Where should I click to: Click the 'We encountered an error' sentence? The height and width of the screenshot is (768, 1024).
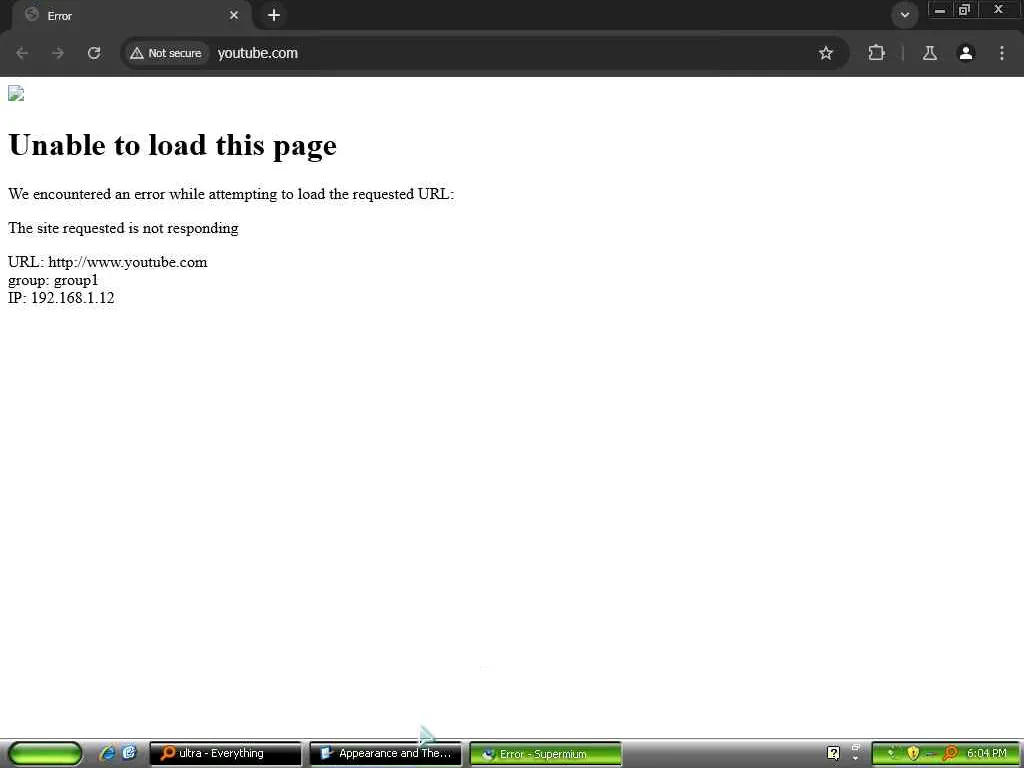[231, 194]
